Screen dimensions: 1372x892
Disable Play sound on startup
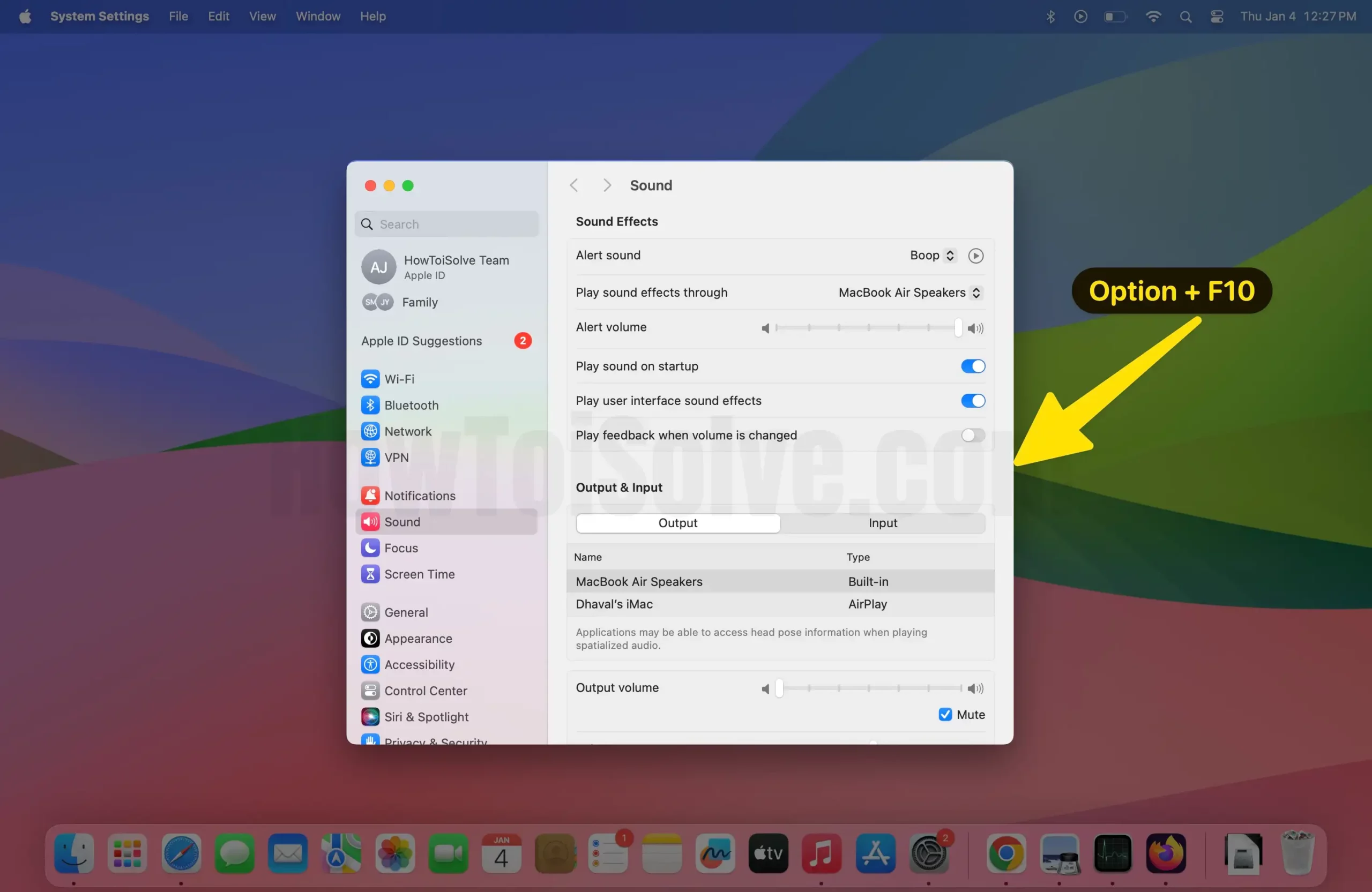972,366
